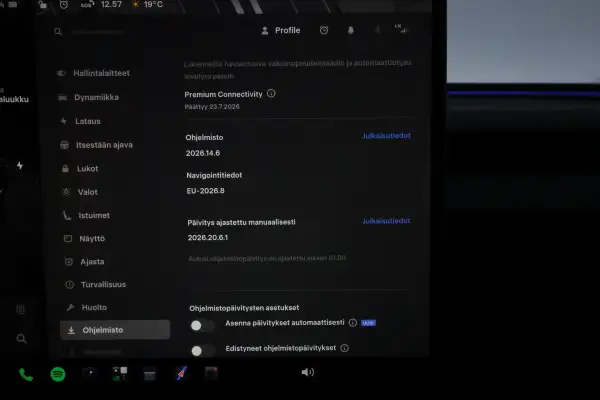600x400 pixels.
Task: Click the scheduled update version 2026.20.6.1
Action: point(208,237)
